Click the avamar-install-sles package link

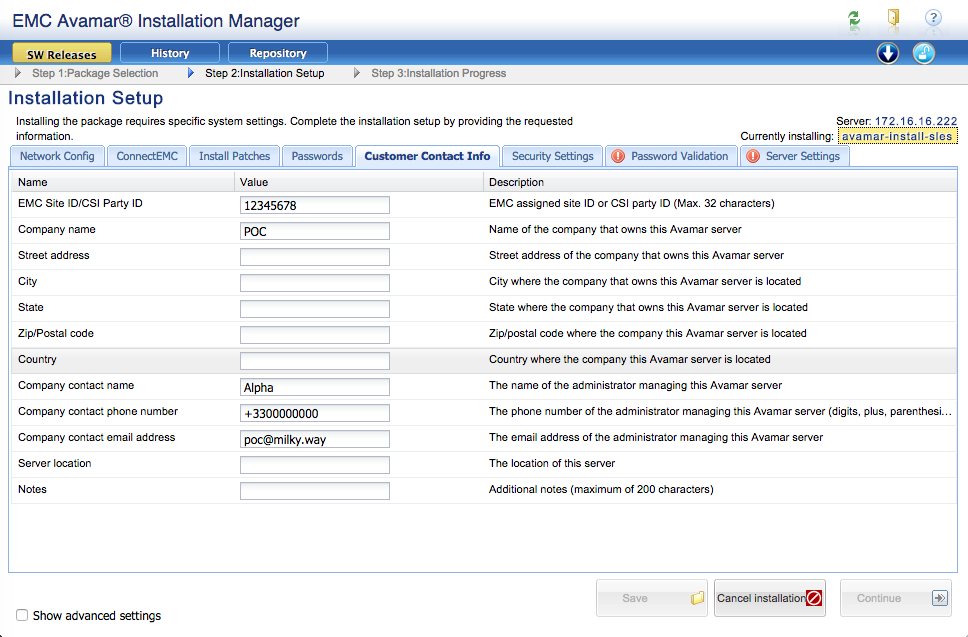[x=897, y=136]
